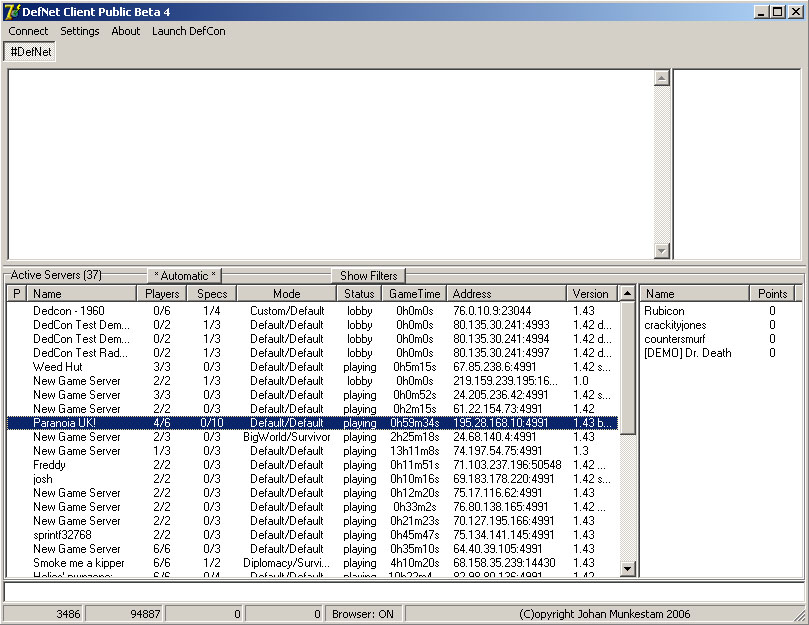Click the Automatic refresh button
This screenshot has width=809, height=625.
184,276
